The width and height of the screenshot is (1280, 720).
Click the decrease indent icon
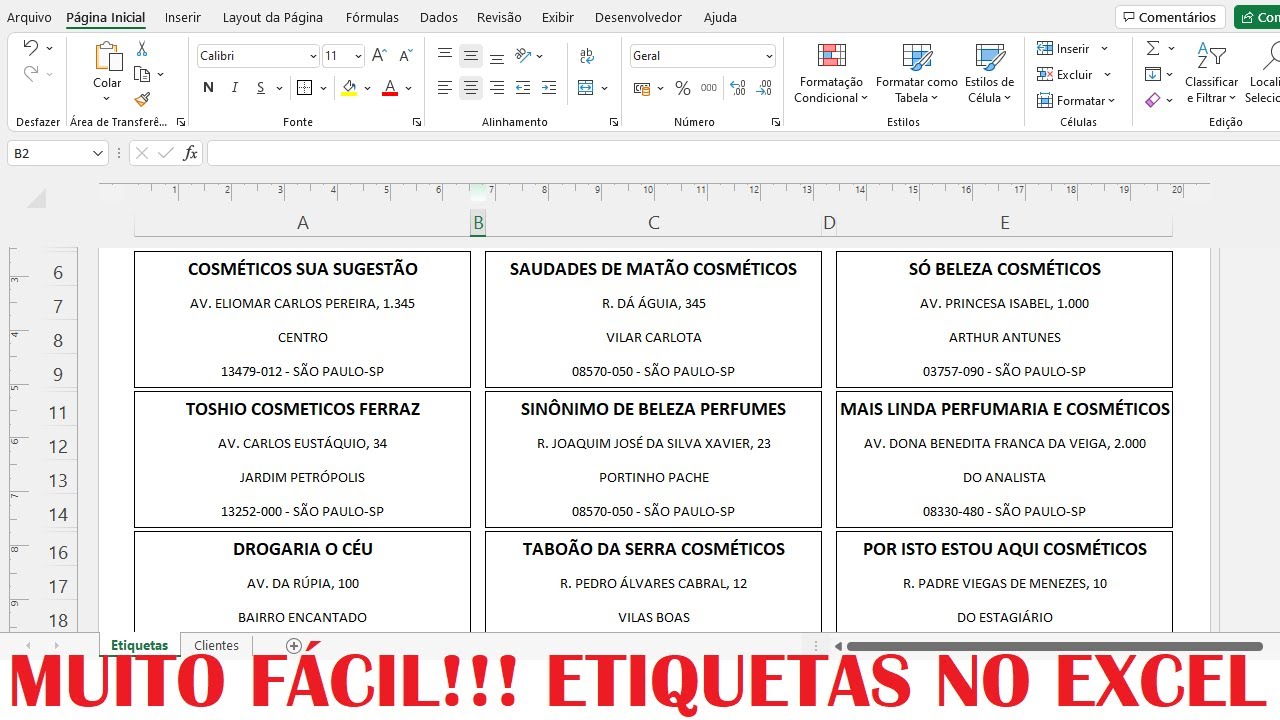[x=523, y=88]
